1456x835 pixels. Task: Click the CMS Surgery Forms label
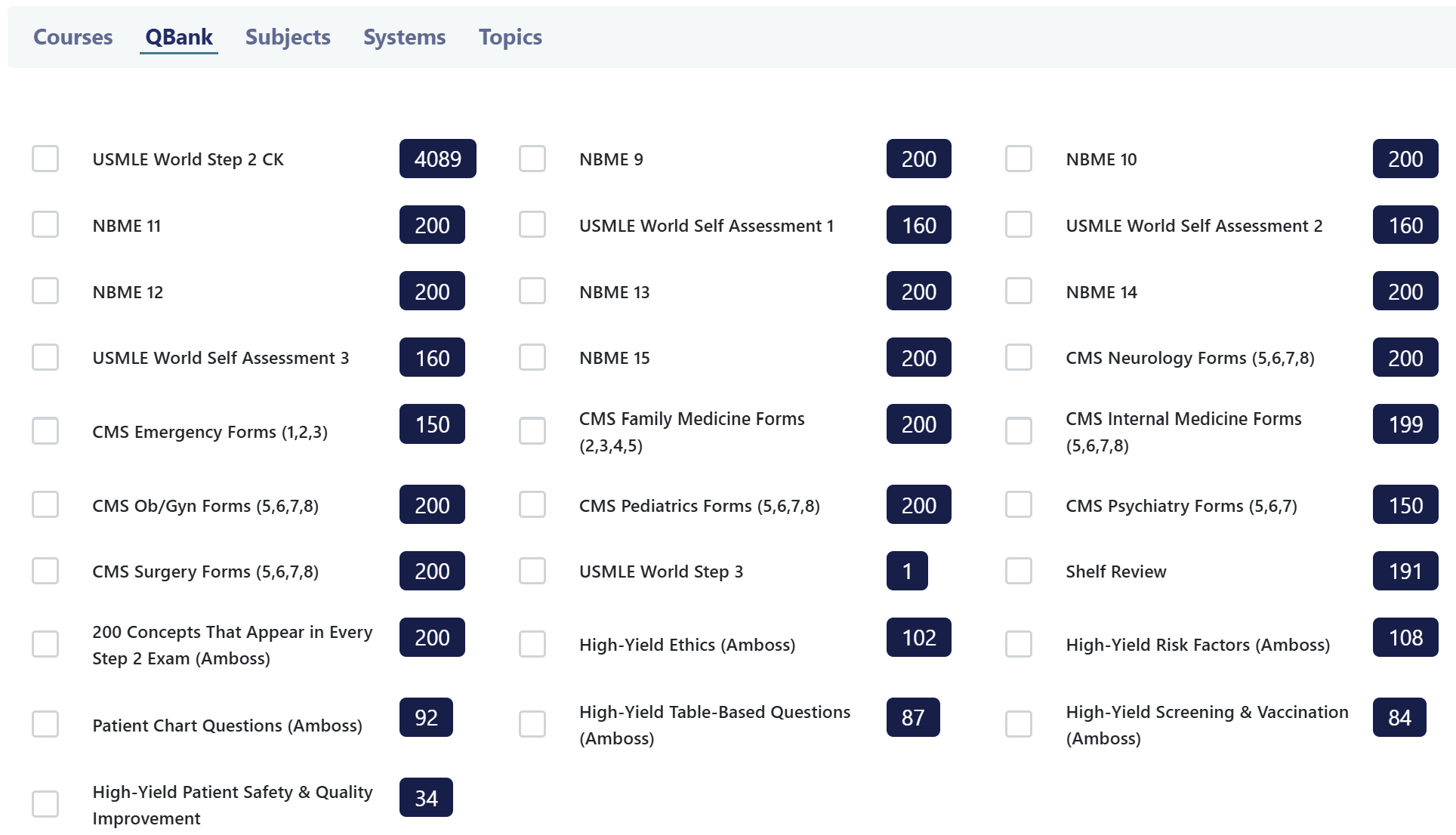pos(205,572)
